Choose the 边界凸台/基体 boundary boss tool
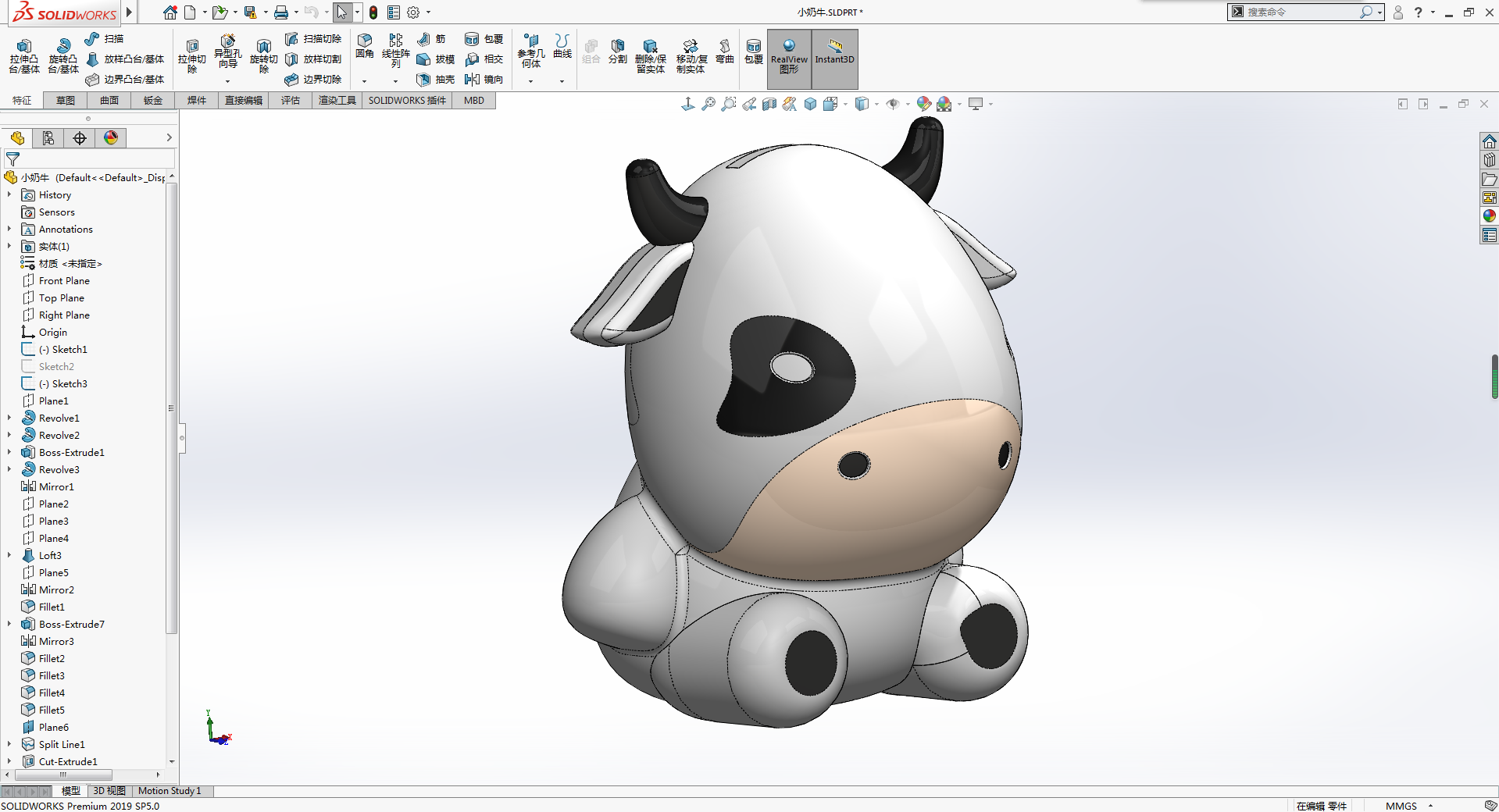Screen dimensions: 1499x812 click(124, 79)
